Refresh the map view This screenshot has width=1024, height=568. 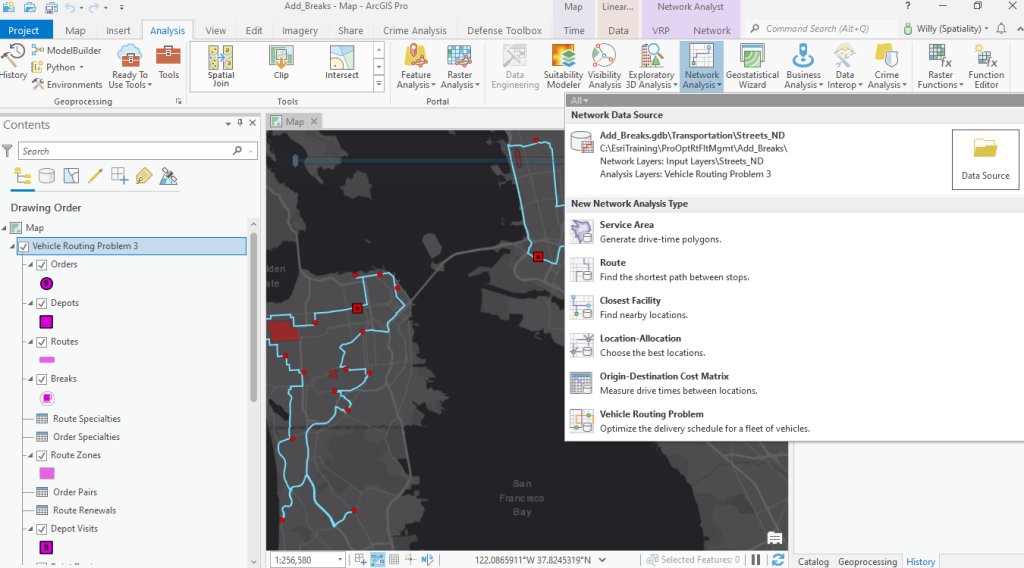click(778, 560)
